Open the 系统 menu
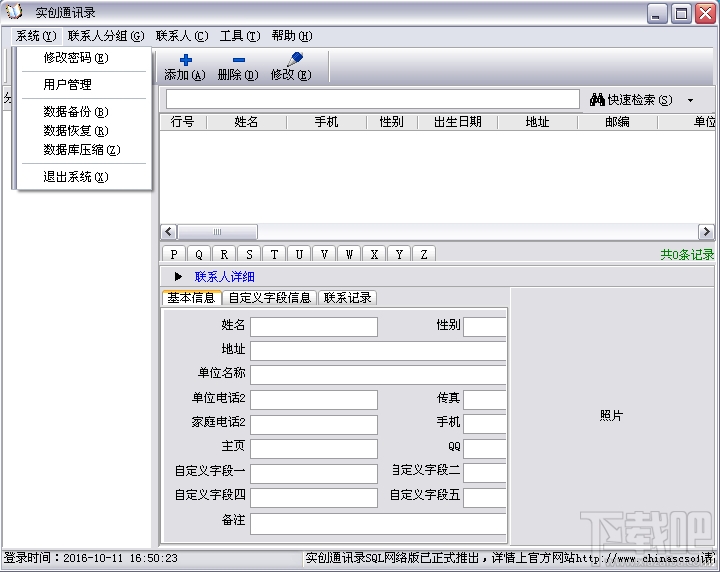Image resolution: width=720 pixels, height=572 pixels. coord(36,36)
